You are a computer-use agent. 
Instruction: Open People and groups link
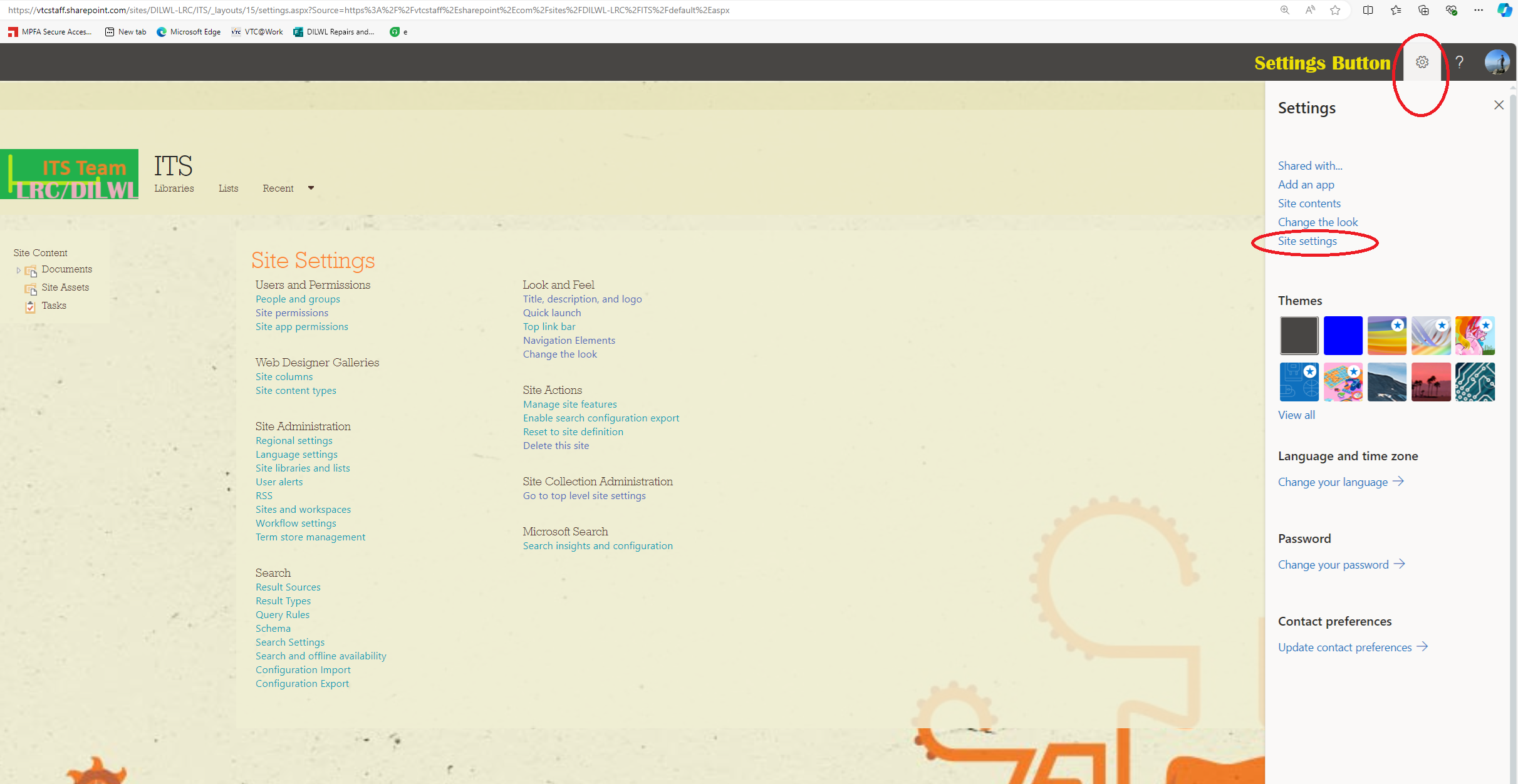tap(298, 299)
